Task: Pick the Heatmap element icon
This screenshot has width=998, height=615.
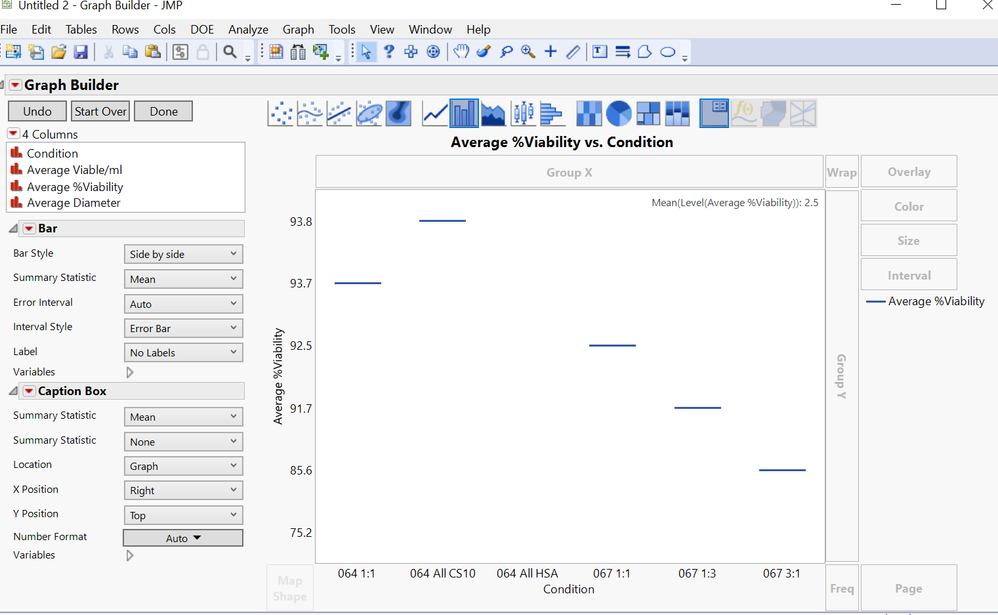Action: pos(589,113)
